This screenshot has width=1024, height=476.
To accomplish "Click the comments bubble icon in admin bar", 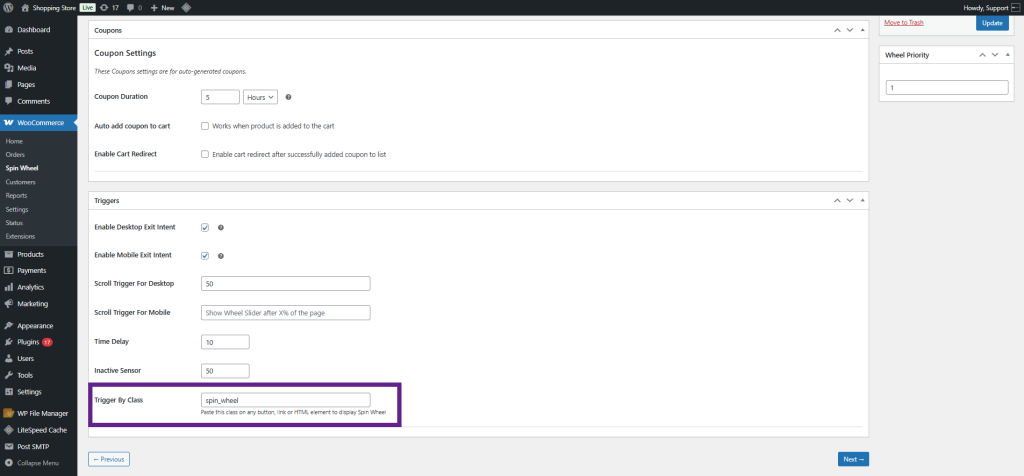I will (131, 7).
